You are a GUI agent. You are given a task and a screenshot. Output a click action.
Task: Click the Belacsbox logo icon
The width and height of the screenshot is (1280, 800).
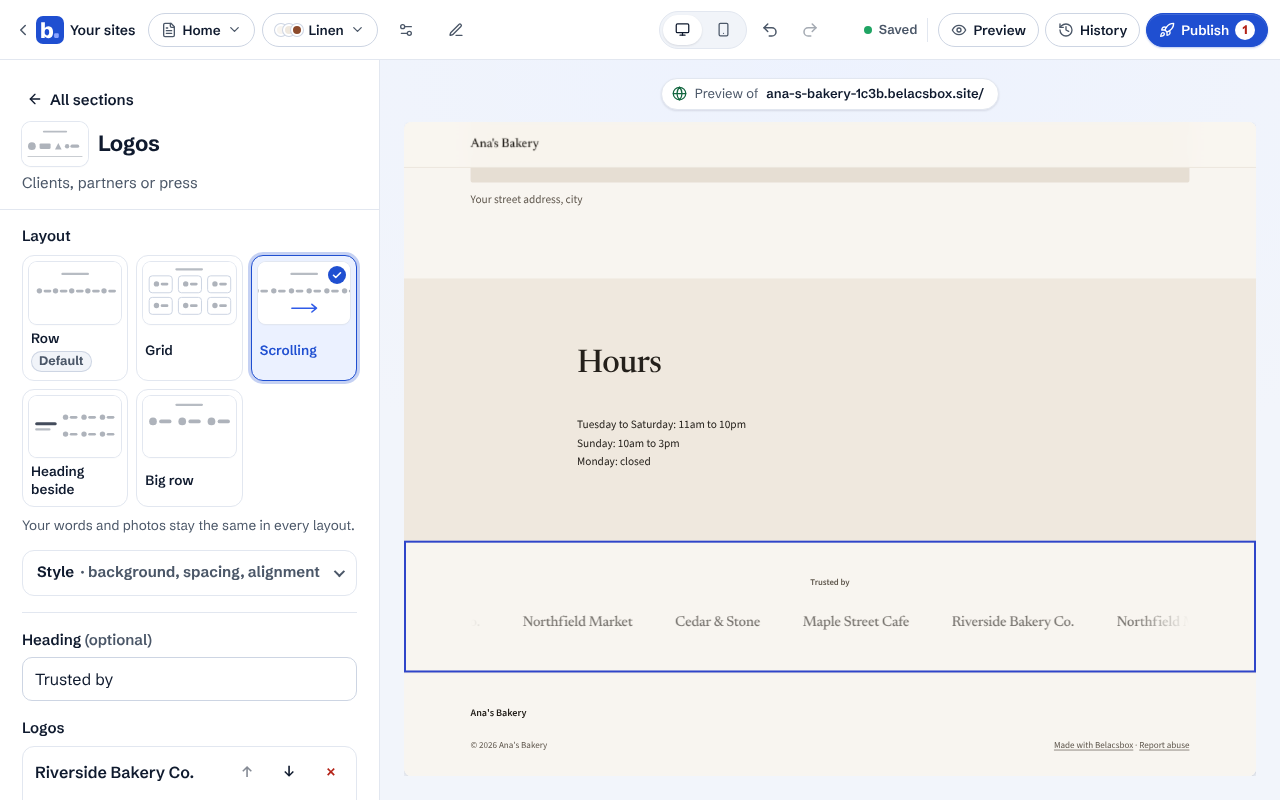tap(49, 30)
